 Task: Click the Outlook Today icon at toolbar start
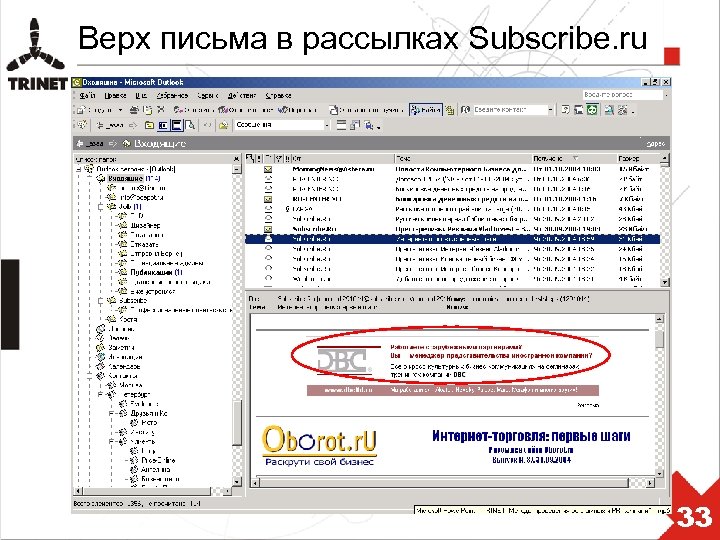(x=82, y=125)
